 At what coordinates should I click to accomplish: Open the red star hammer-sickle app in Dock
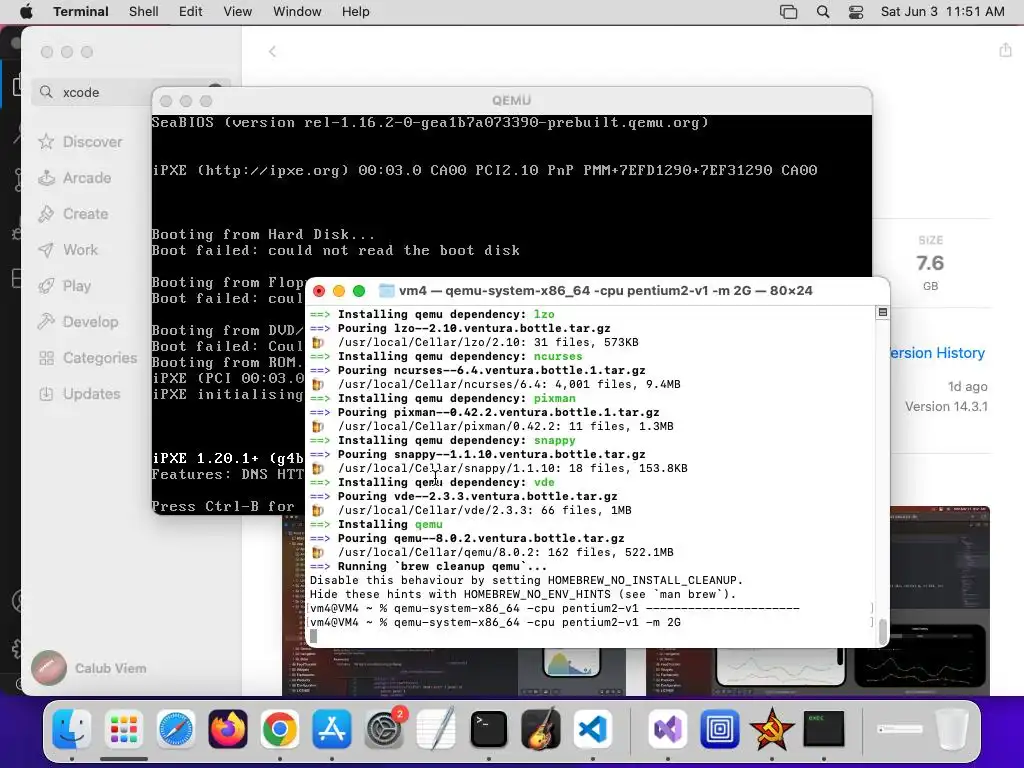point(772,729)
